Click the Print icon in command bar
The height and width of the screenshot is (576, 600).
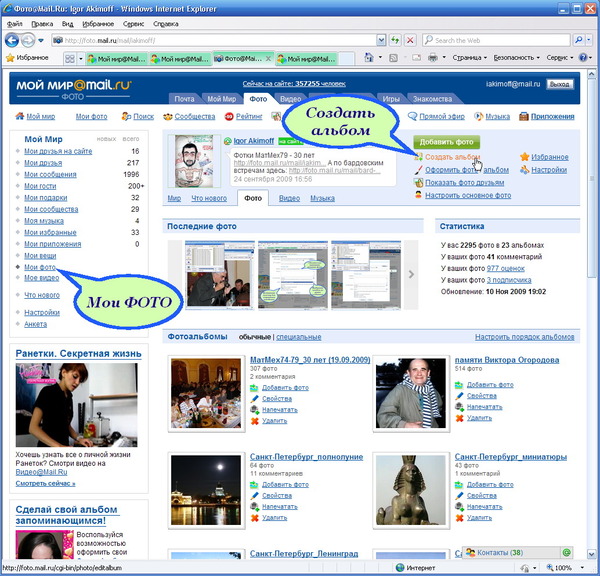tap(433, 58)
